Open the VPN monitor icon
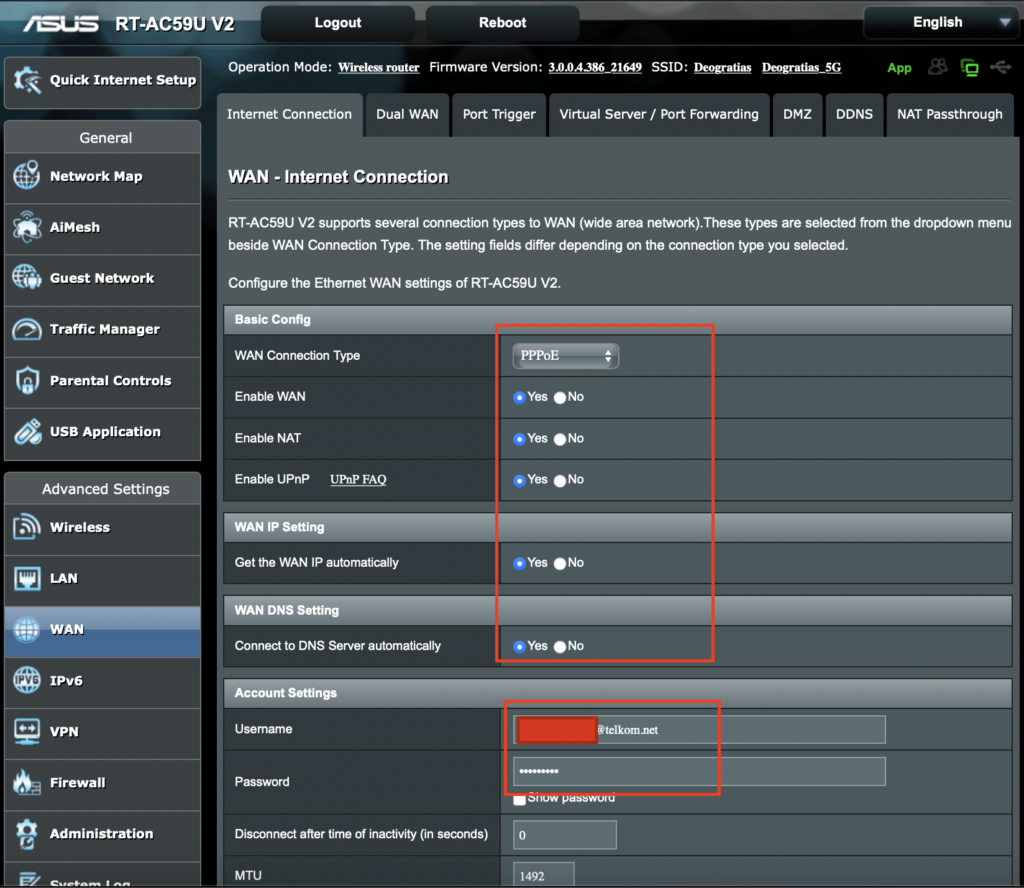 point(26,732)
